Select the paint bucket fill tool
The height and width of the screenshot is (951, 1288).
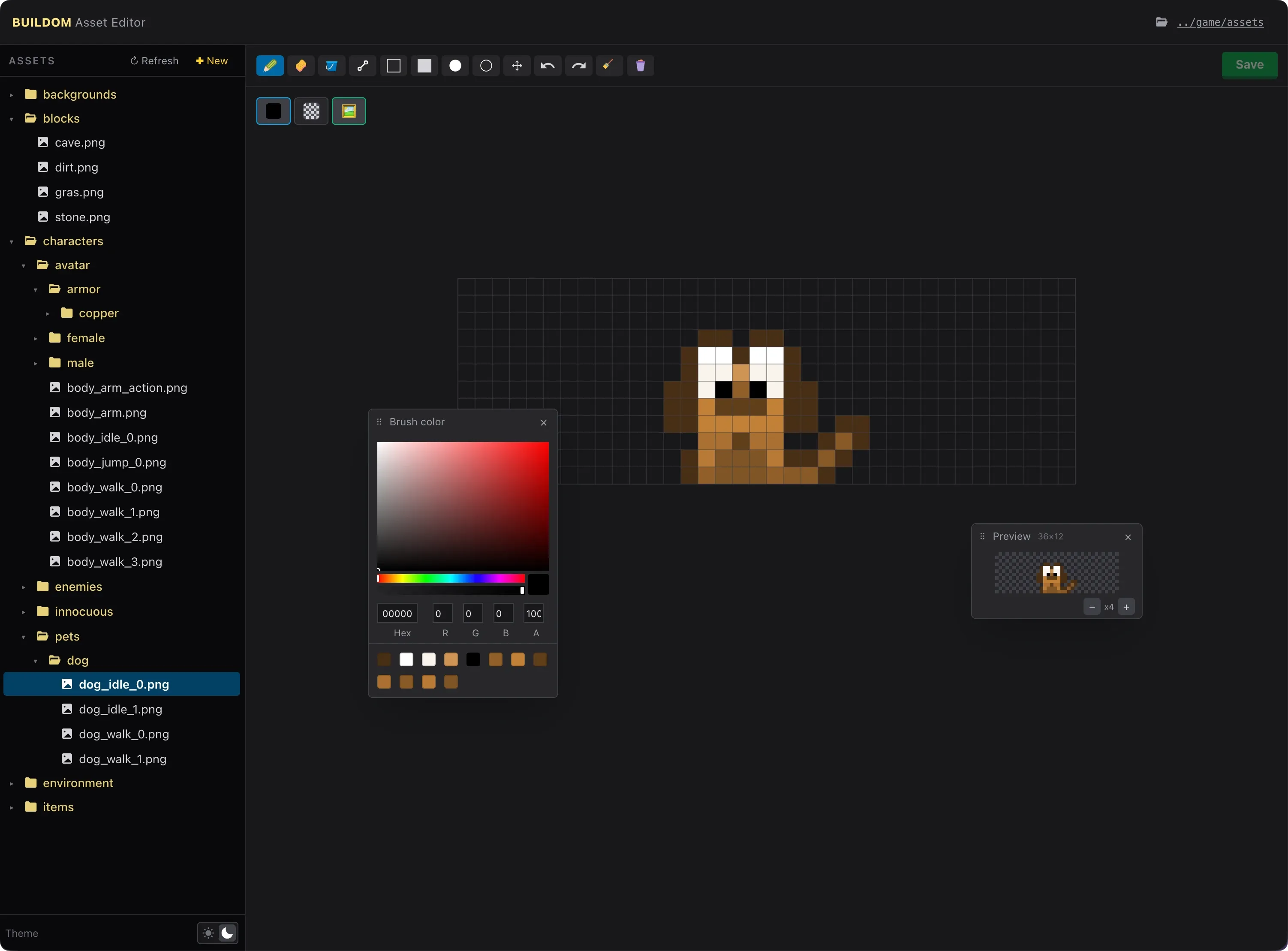(x=331, y=66)
